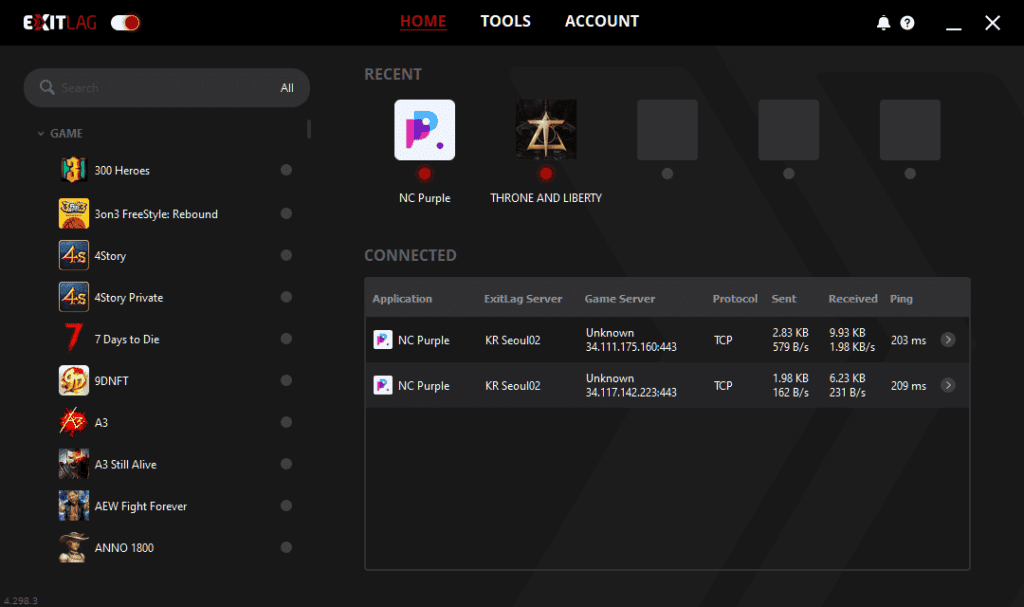
Task: Open the All filter in search bar
Action: tap(287, 88)
